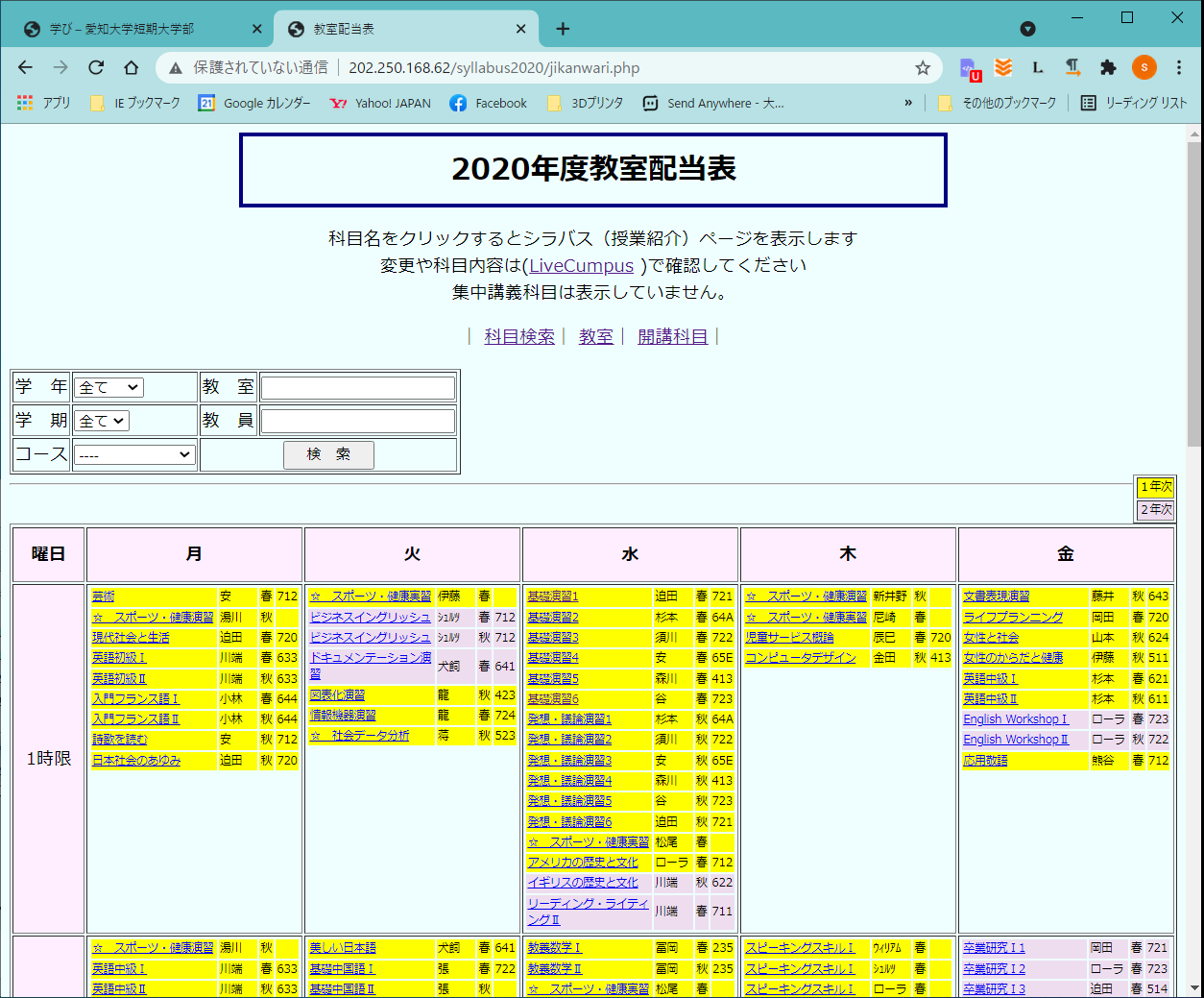1204x998 pixels.
Task: Open the 美しい日本語 syllabus link
Action: (x=343, y=948)
